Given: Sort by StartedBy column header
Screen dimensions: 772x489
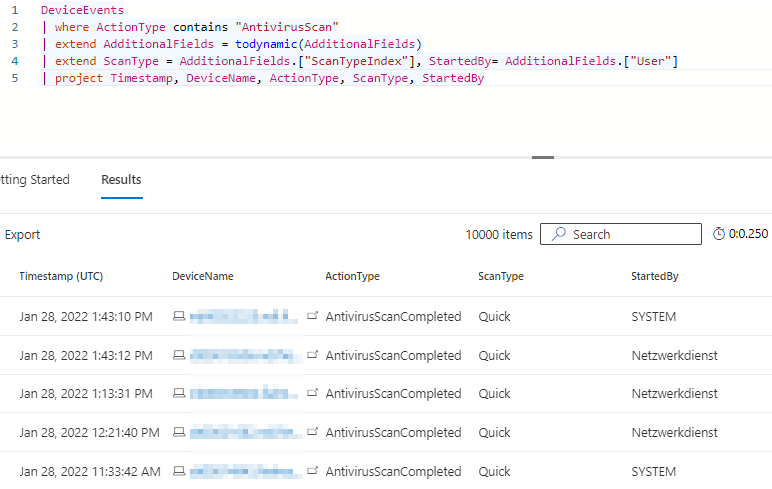Looking at the screenshot, I should (655, 276).
